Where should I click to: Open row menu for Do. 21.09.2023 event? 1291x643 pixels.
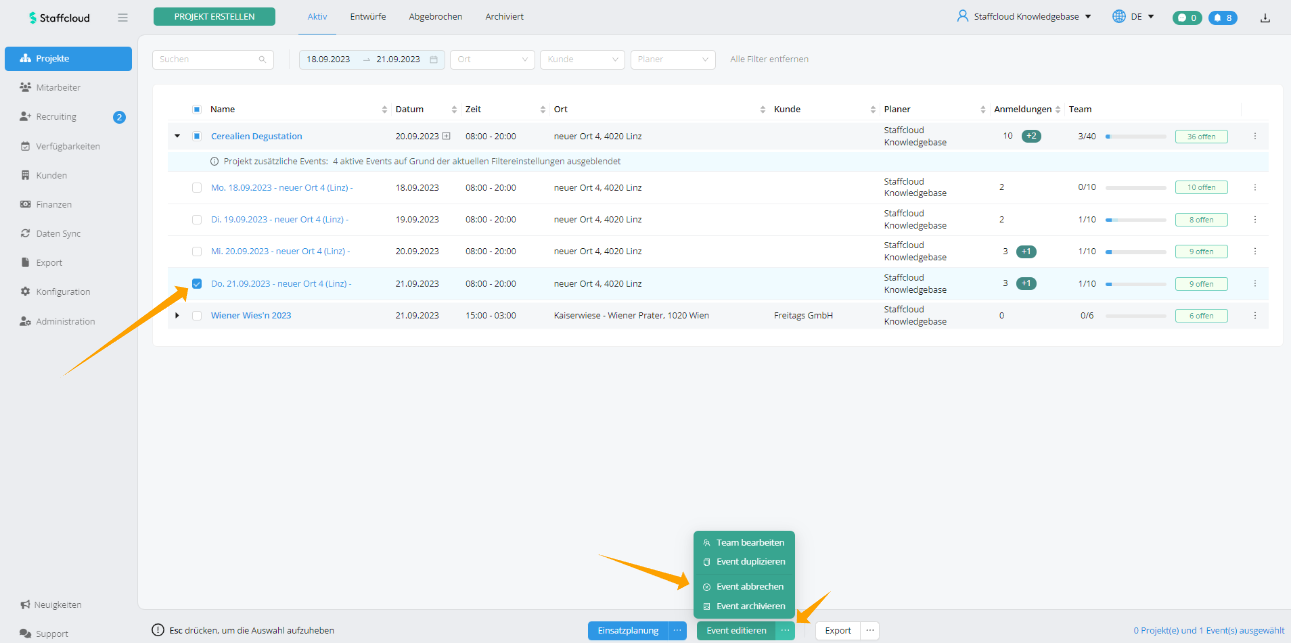coord(1254,283)
